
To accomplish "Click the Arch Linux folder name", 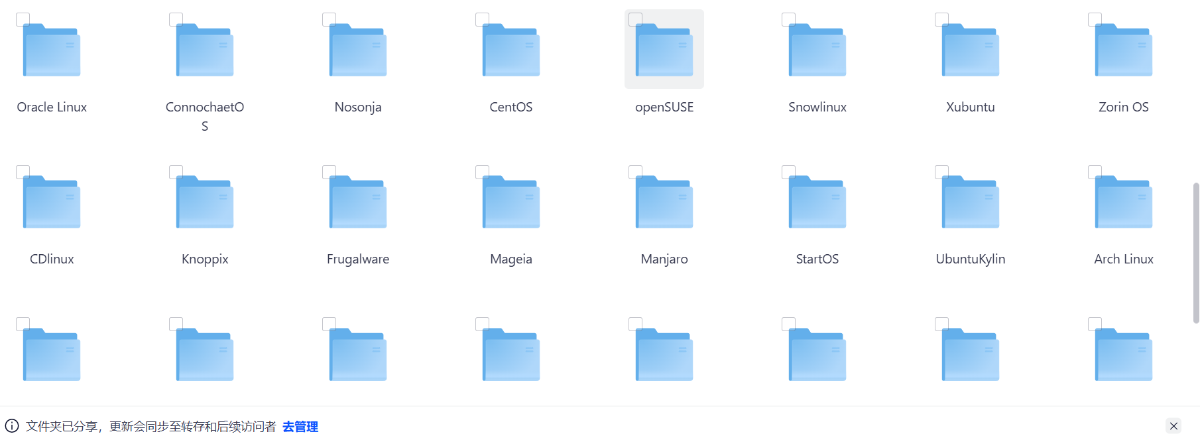I will (x=1123, y=259).
